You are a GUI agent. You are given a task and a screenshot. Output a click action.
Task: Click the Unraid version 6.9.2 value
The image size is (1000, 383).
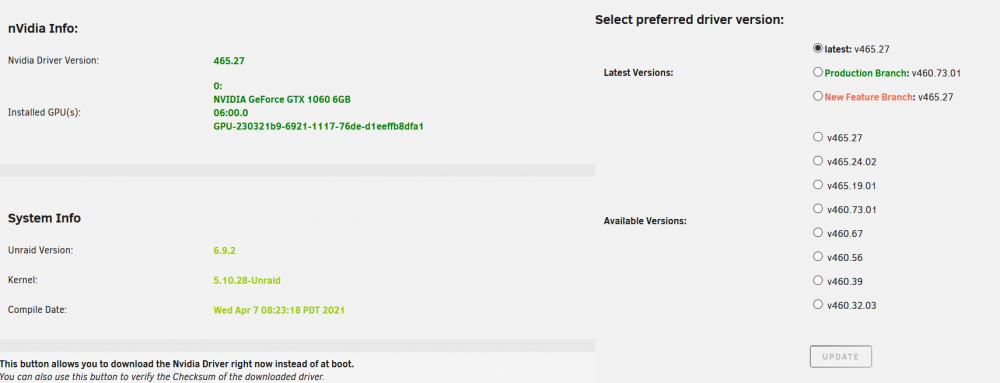(x=224, y=250)
